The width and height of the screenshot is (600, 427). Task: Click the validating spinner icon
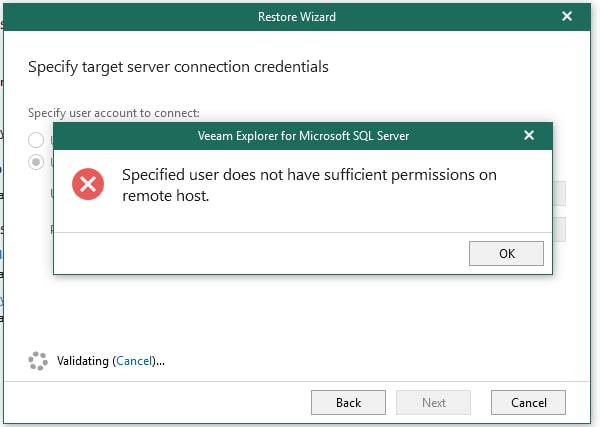(38, 361)
